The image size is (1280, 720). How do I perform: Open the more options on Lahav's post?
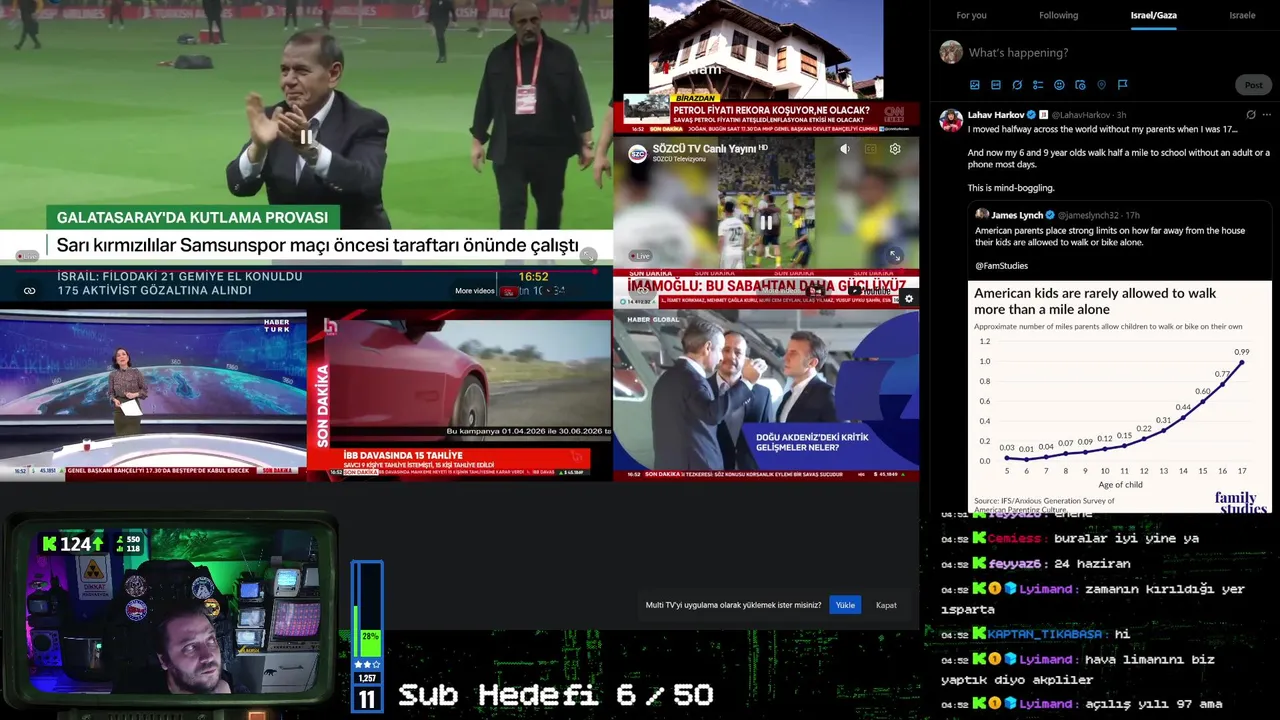pos(1266,115)
